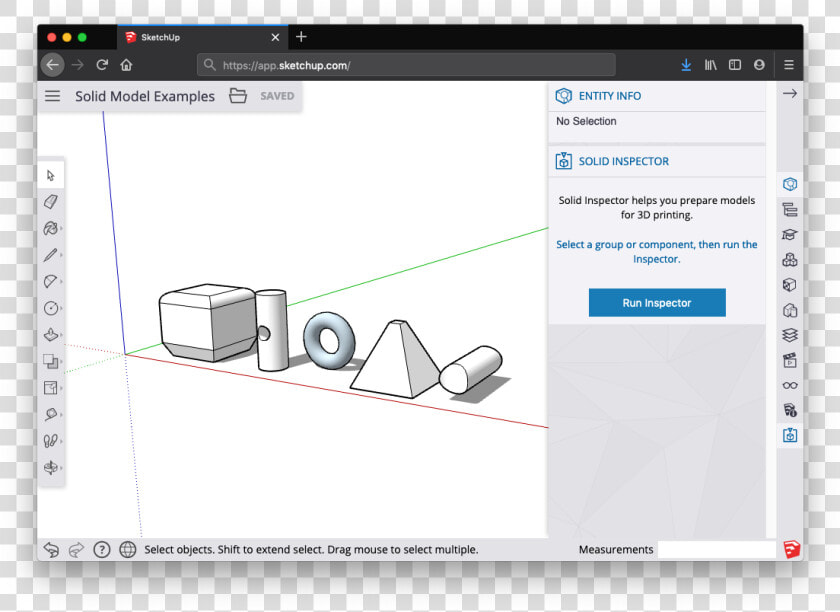Open the browser account icon
The width and height of the screenshot is (840, 612).
tap(759, 65)
